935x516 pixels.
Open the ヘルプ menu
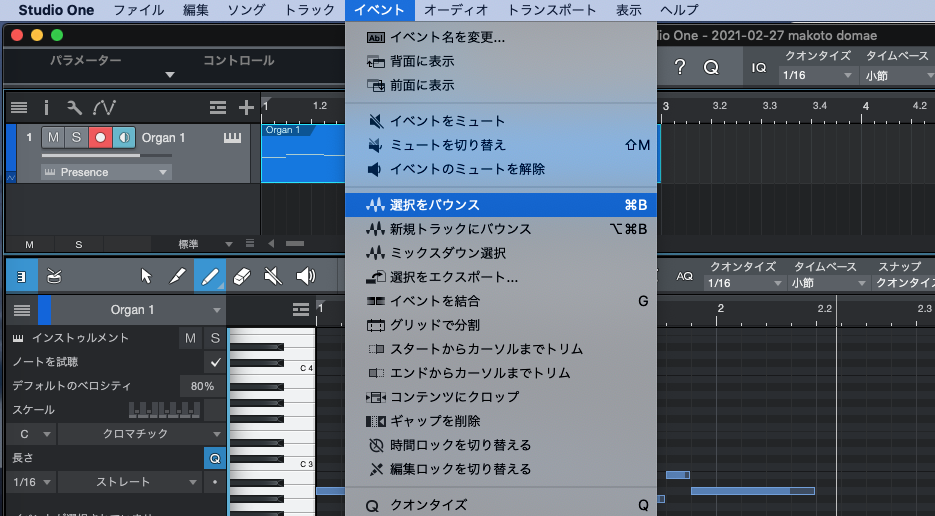click(679, 10)
